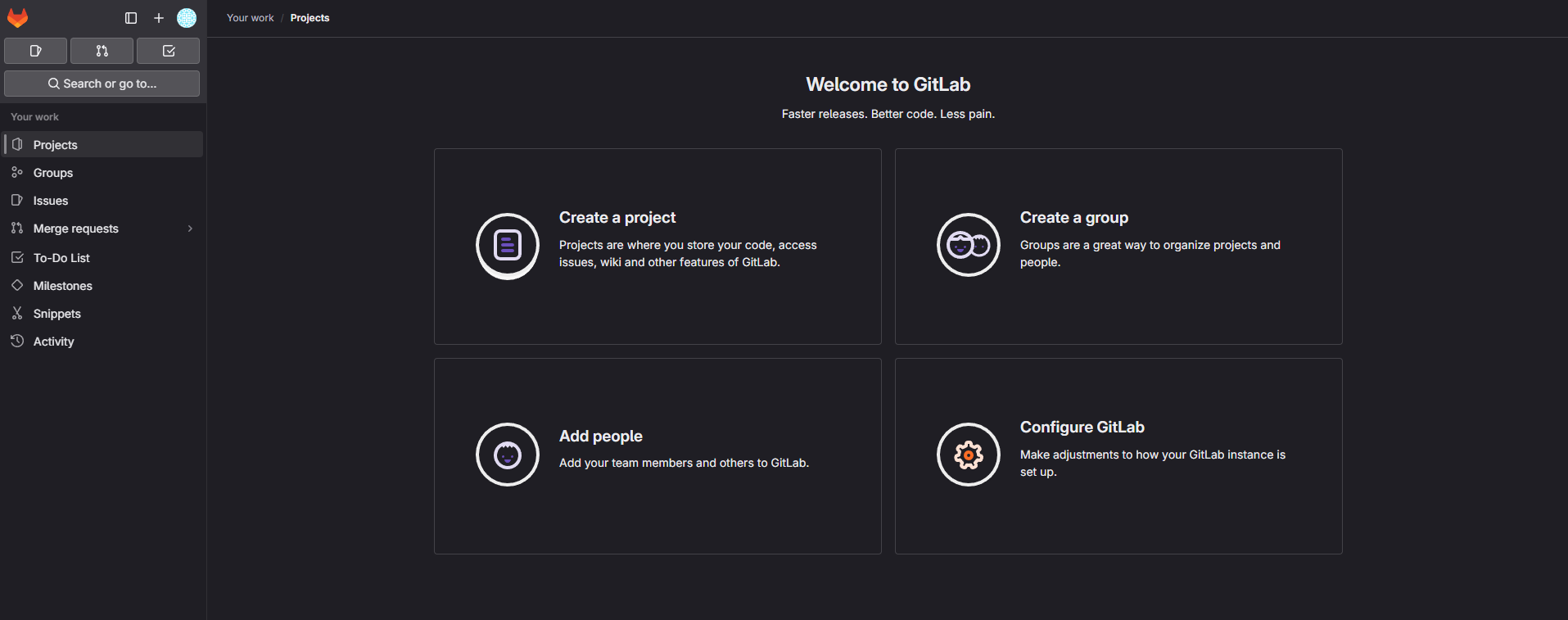Screen dimensions: 1568x620
Task: Click the Milestones diamond icon
Action: pyautogui.click(x=17, y=285)
